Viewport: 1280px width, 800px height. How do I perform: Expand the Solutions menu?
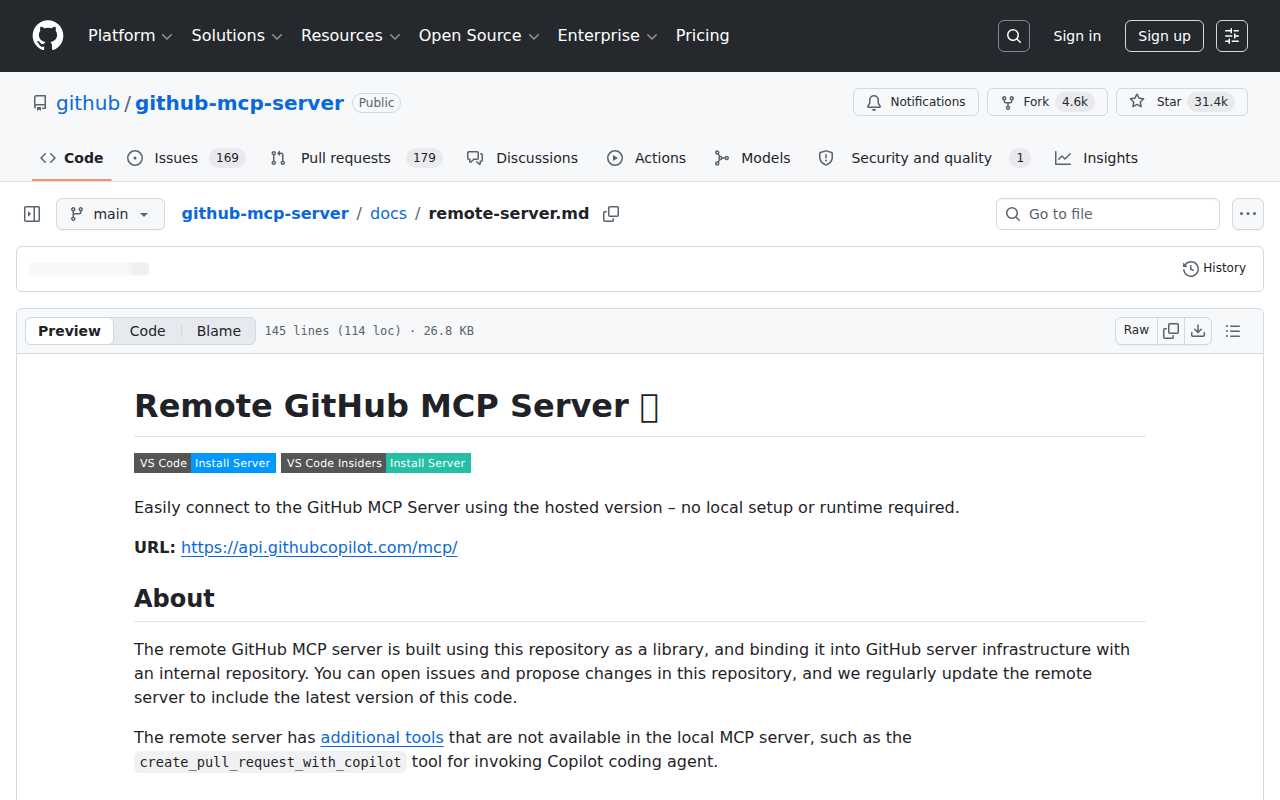237,36
